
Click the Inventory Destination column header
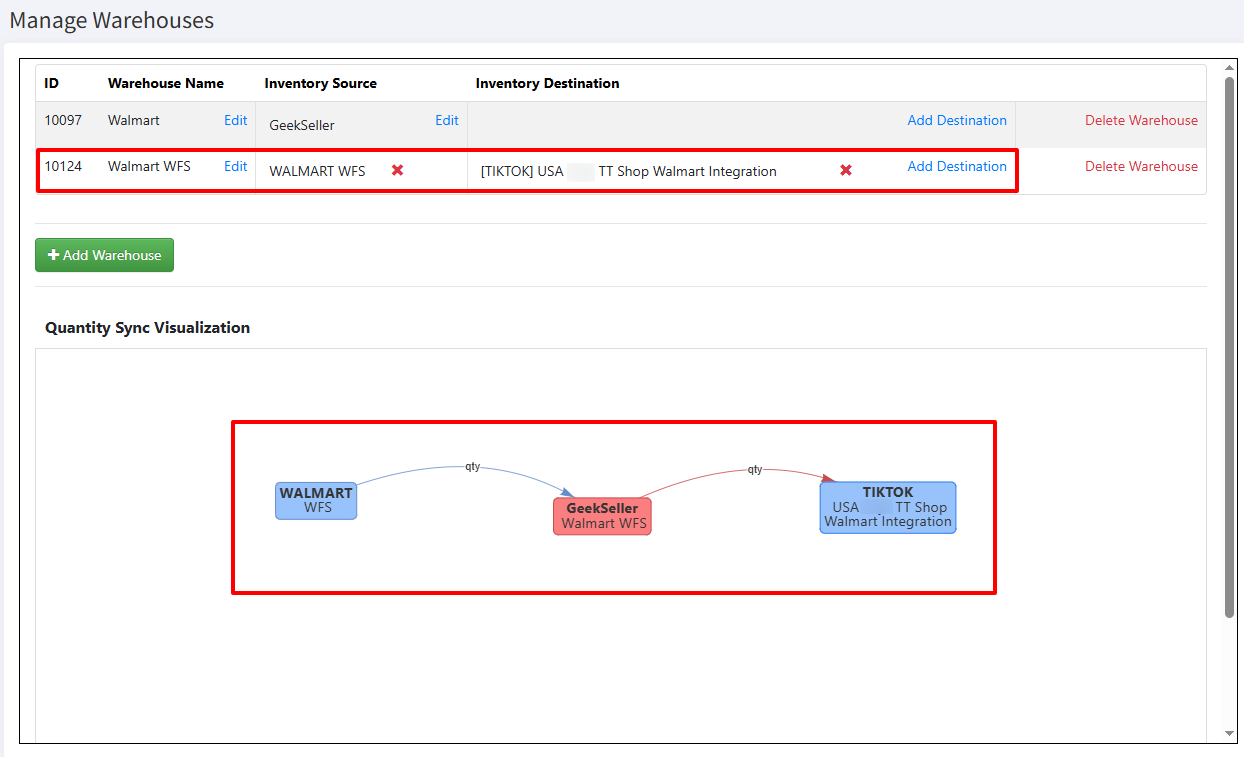coord(547,83)
